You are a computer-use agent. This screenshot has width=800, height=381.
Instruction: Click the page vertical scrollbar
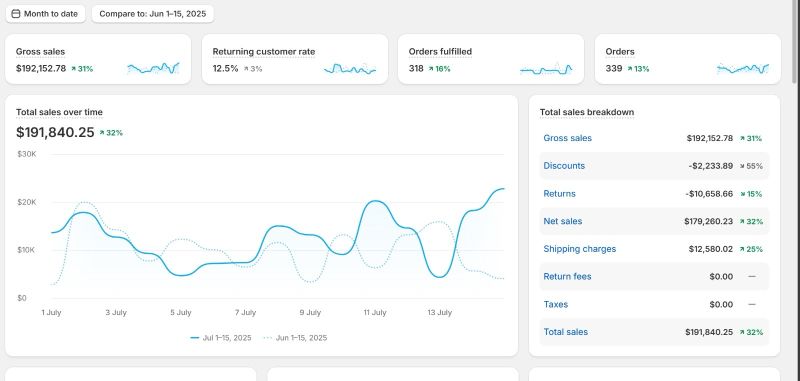click(x=794, y=42)
